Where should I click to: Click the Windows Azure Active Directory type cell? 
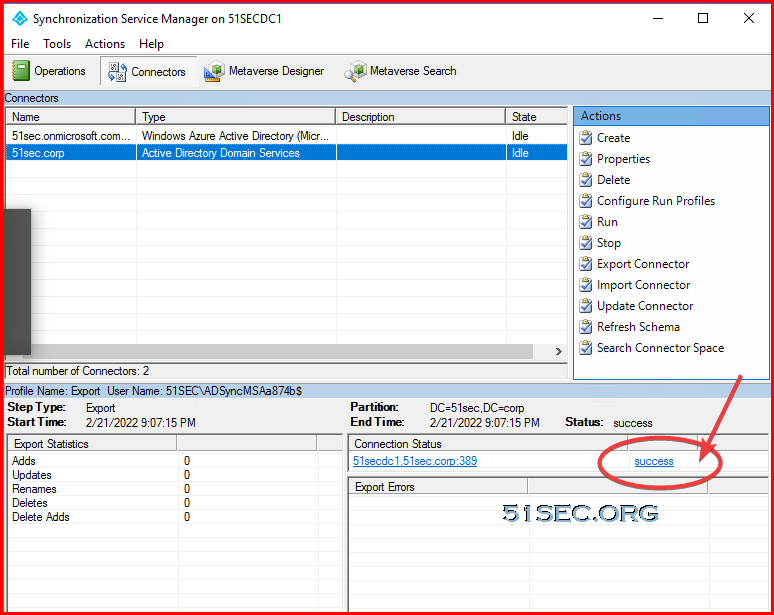[x=235, y=136]
